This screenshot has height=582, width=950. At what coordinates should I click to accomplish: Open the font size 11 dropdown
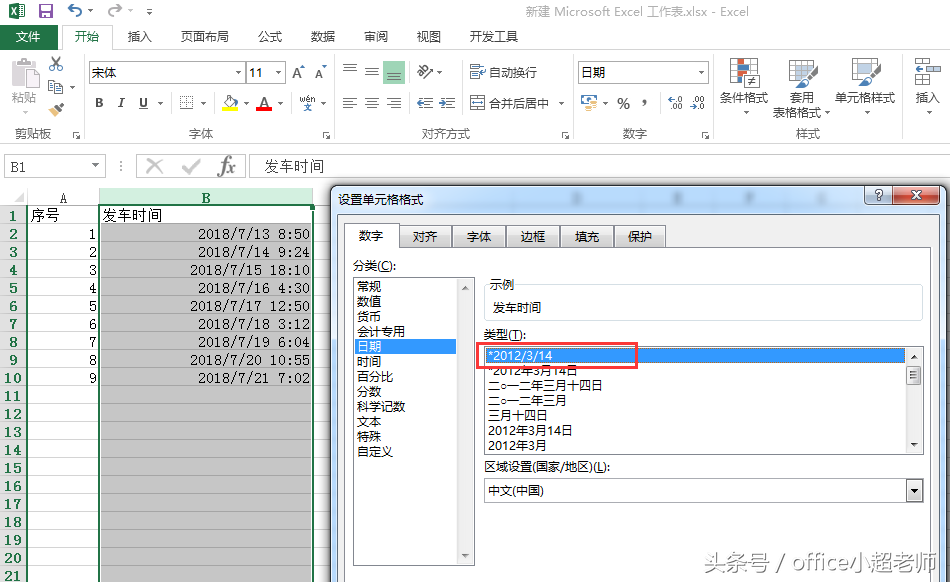pos(278,73)
